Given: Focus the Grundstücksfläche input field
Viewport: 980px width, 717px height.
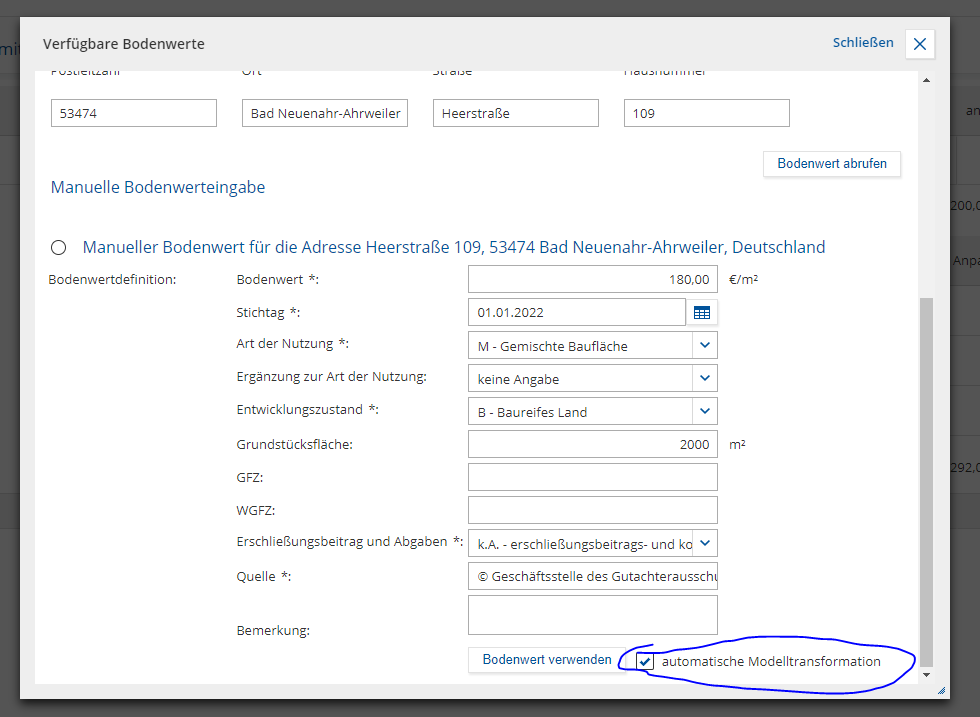Looking at the screenshot, I should [x=592, y=445].
